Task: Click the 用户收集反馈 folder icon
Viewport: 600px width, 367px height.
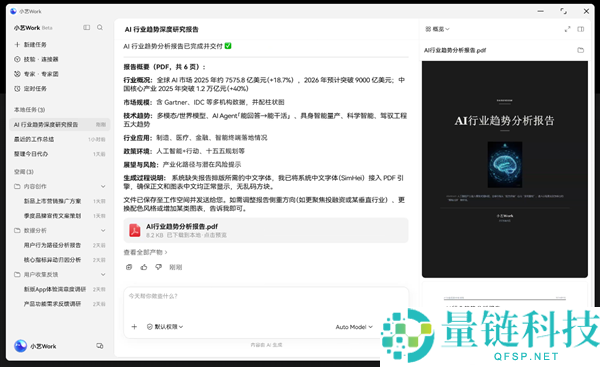Action: click(x=17, y=274)
